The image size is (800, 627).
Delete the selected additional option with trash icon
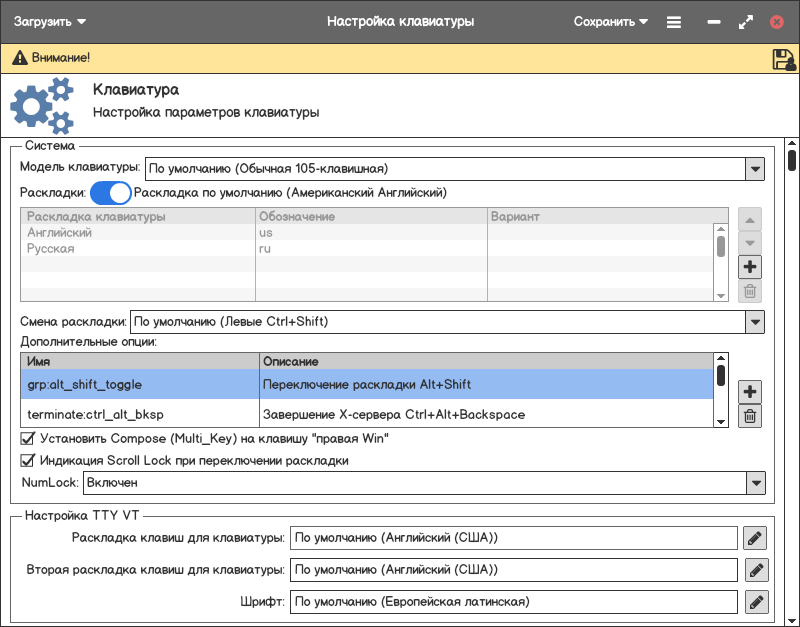coord(750,416)
